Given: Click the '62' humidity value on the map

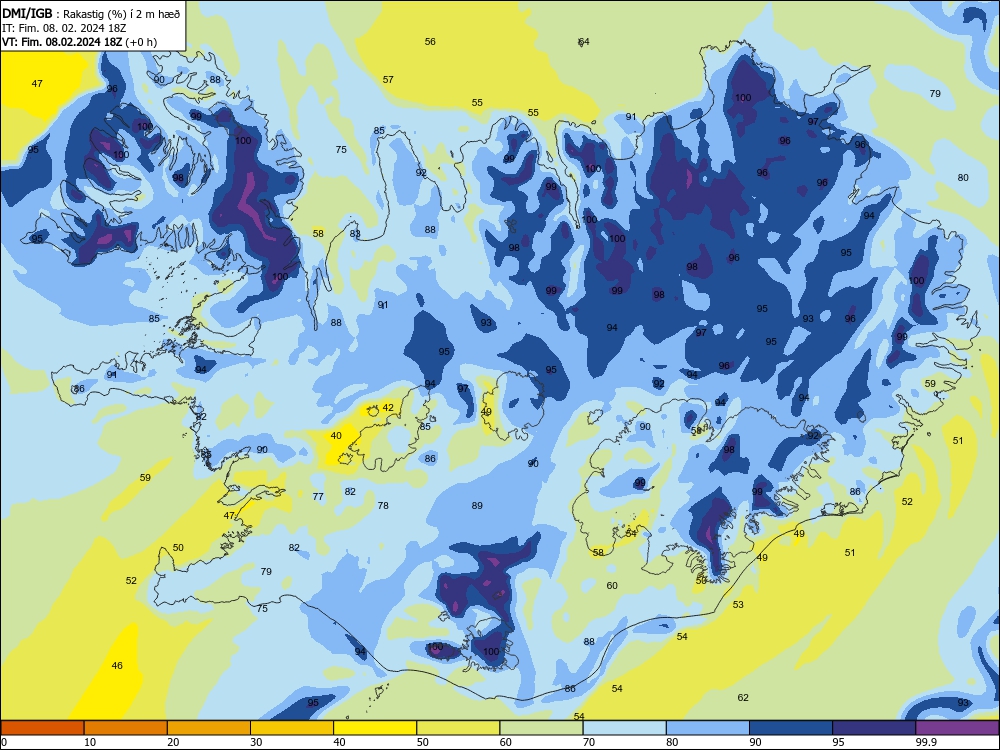Looking at the screenshot, I should tap(743, 697).
